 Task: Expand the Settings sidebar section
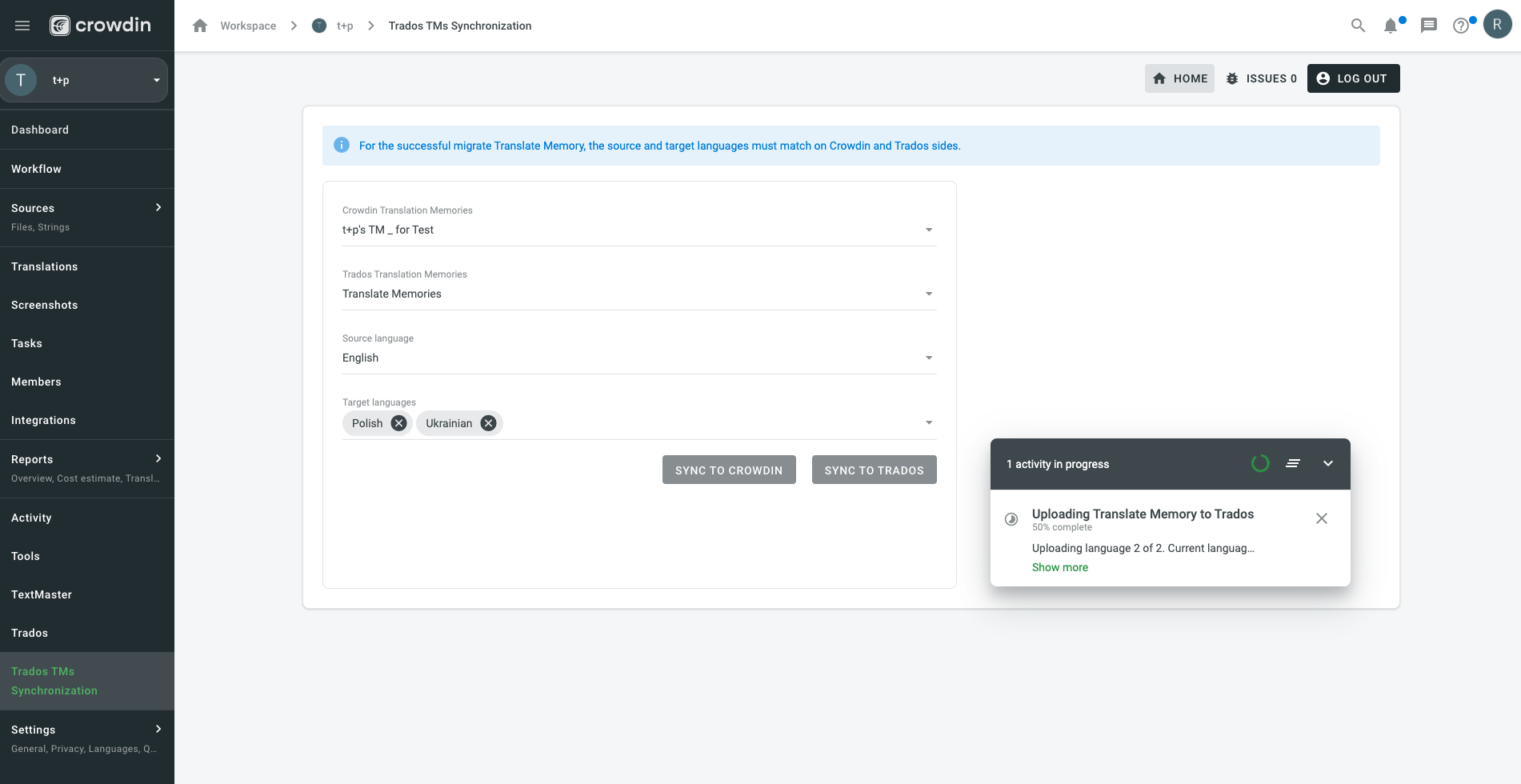[x=158, y=730]
